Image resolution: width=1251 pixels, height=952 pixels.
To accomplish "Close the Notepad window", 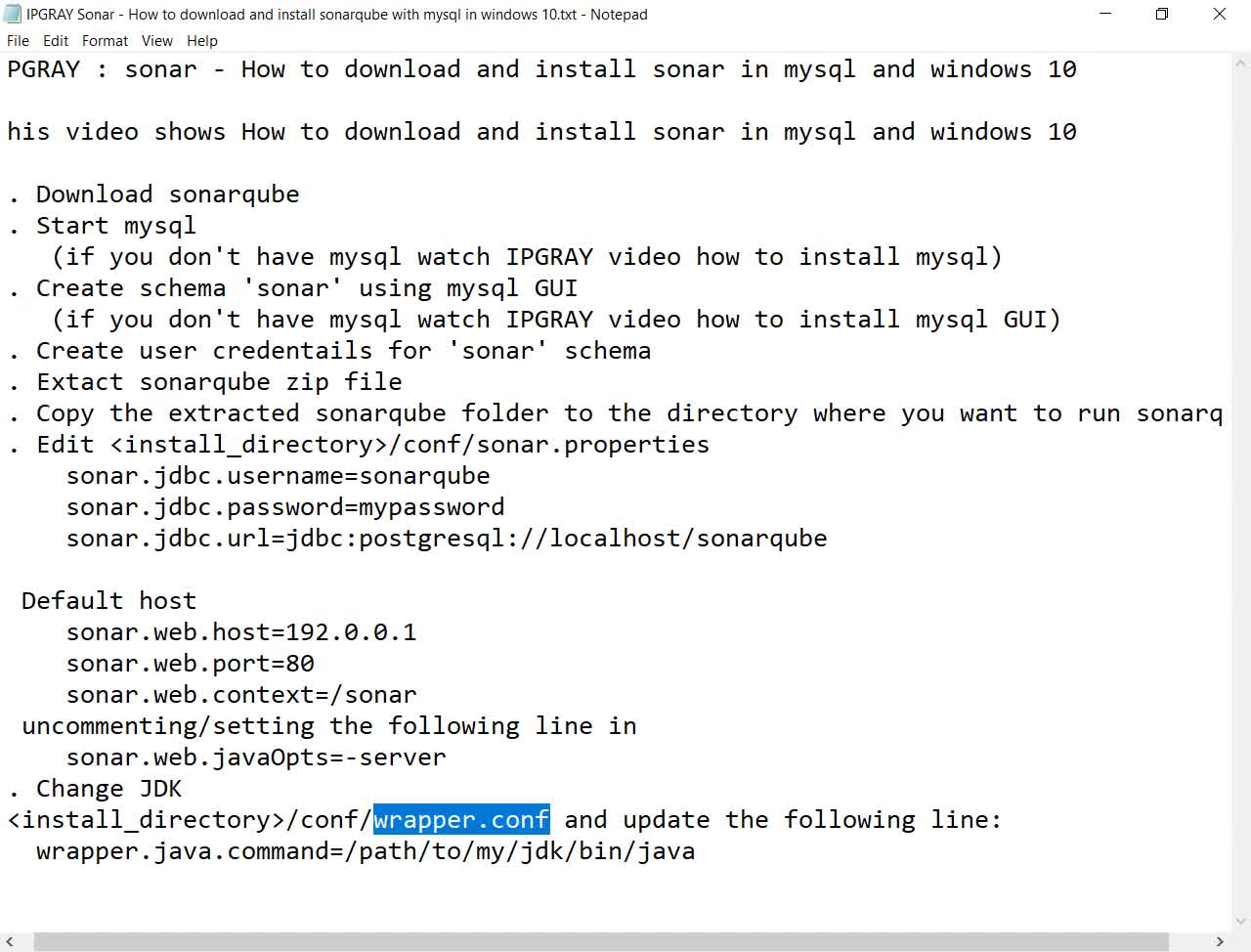I will 1220,14.
